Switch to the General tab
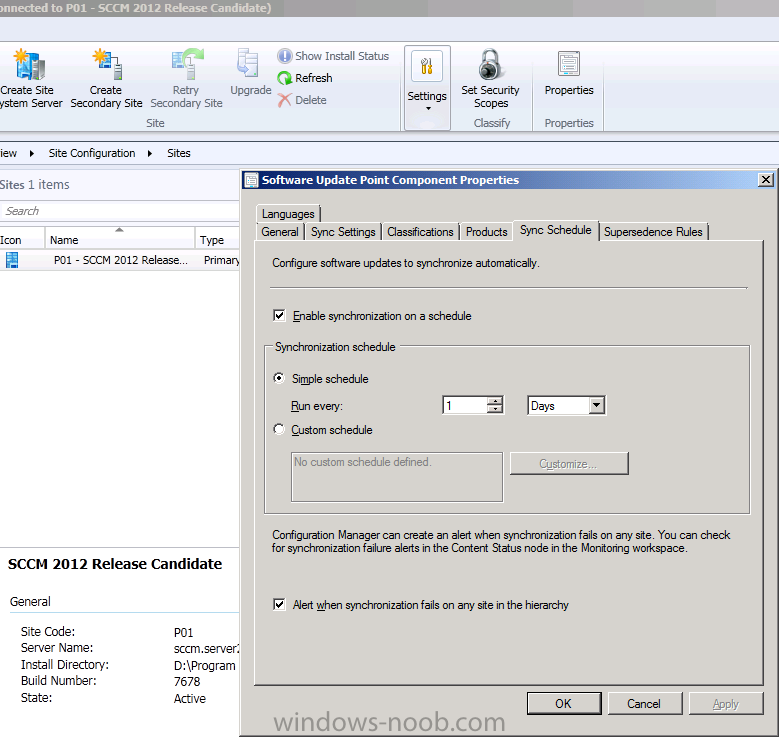 click(x=280, y=232)
